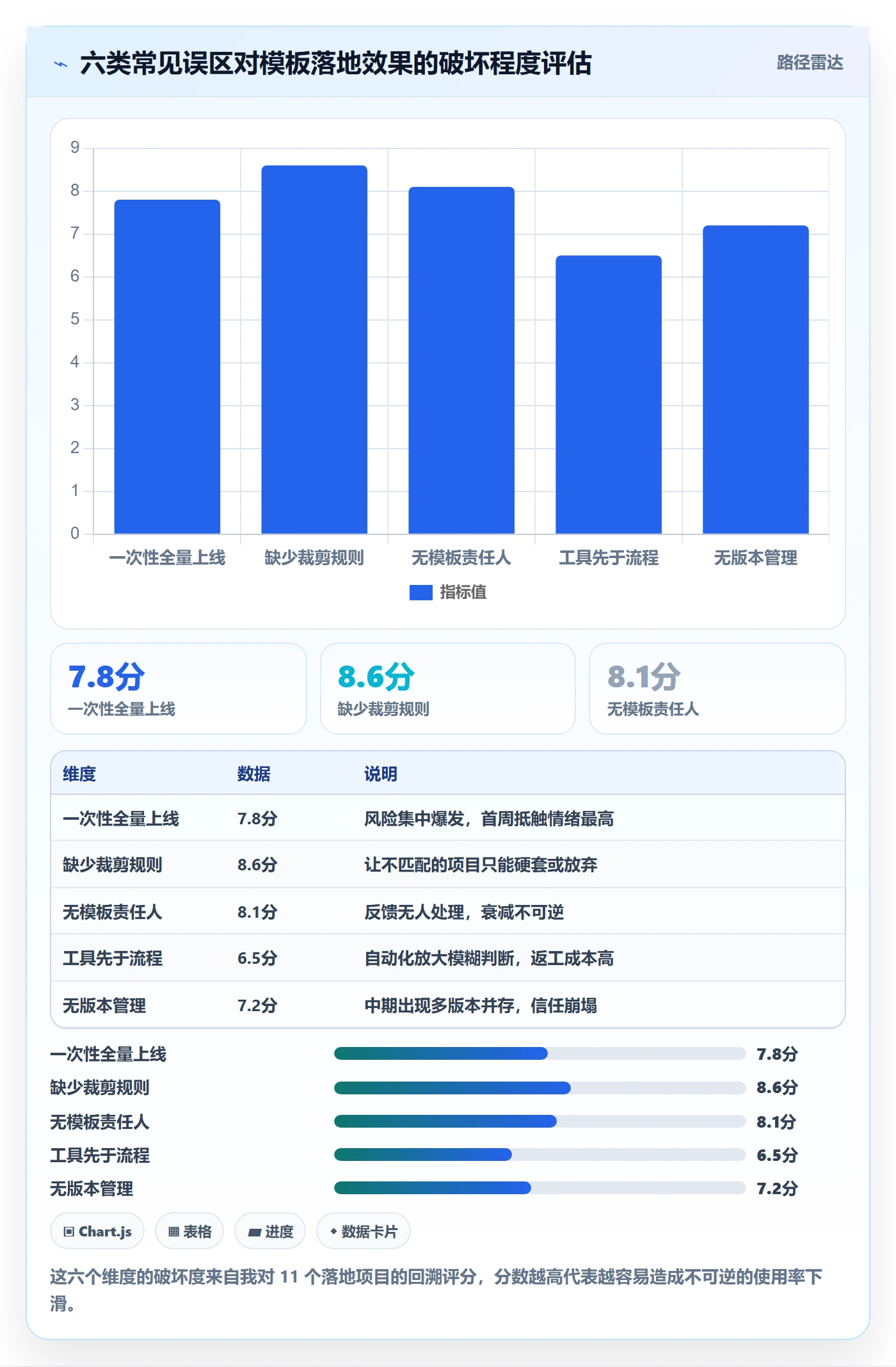Click the 工具先于流程 bar in chart

click(x=609, y=394)
